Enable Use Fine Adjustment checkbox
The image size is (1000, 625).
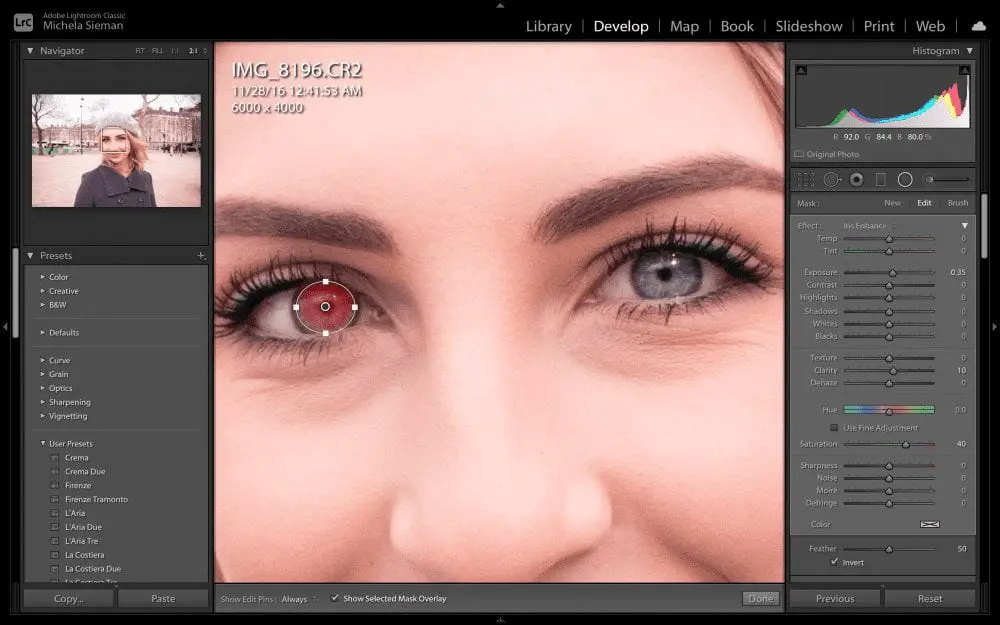834,428
